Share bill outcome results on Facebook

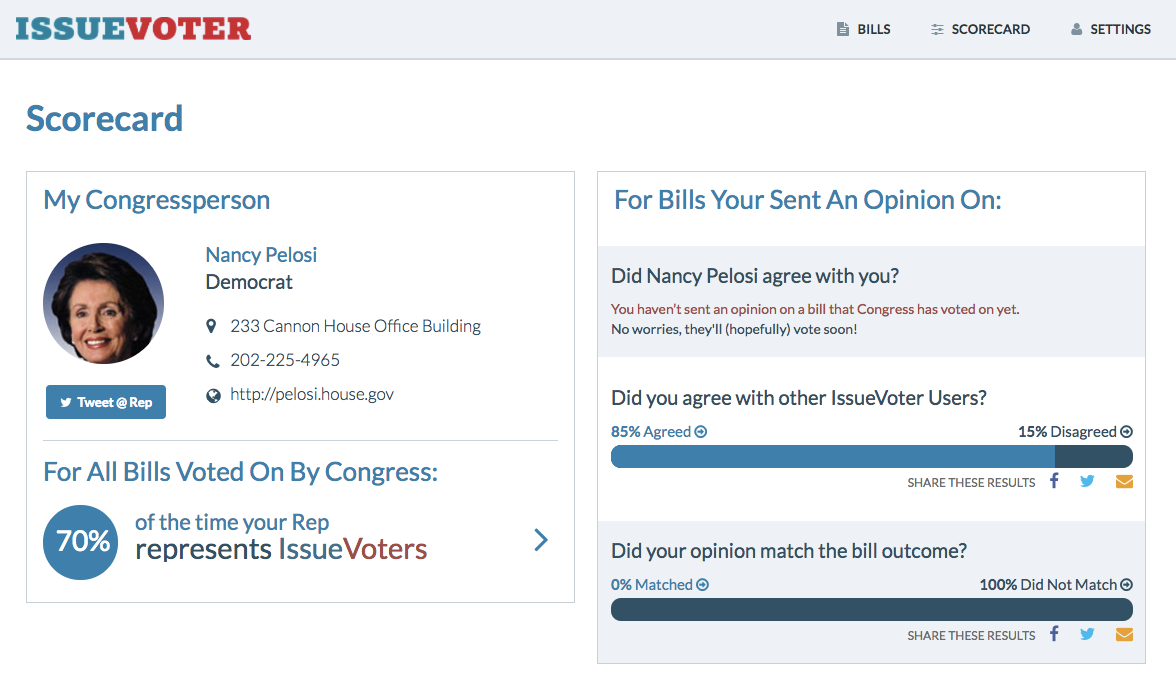1054,634
